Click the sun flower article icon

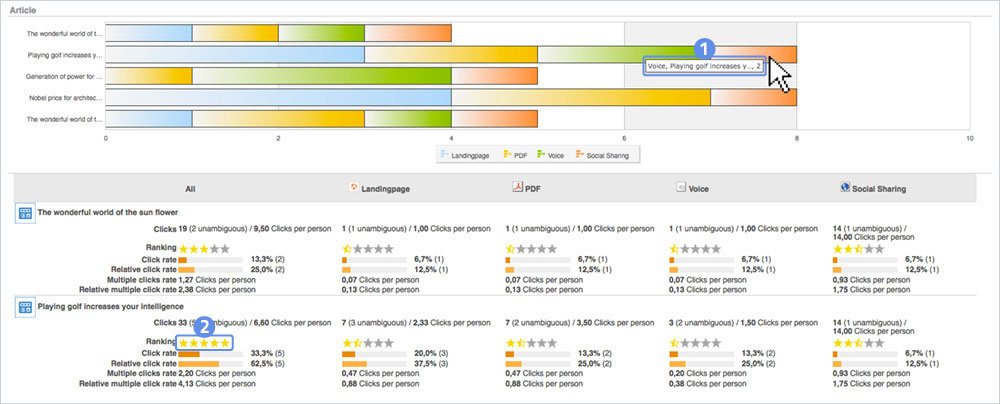25,212
